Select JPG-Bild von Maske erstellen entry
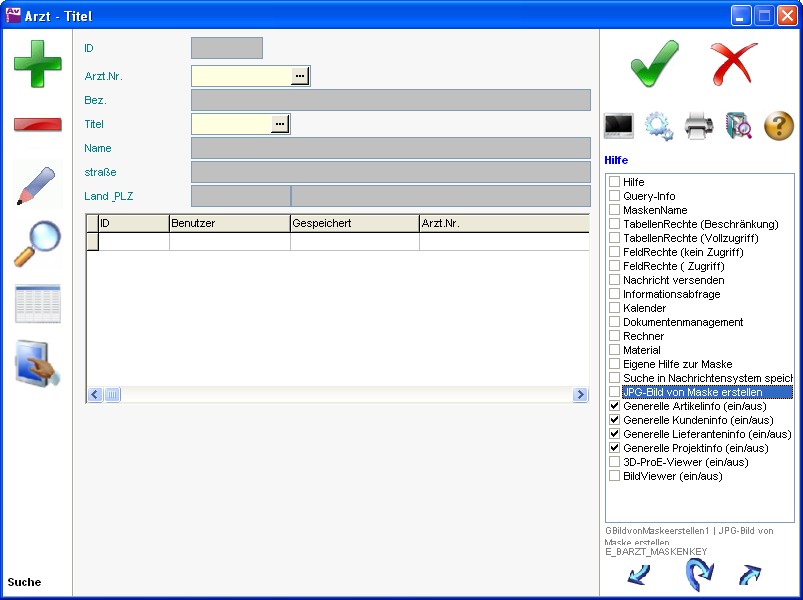The image size is (803, 600). tap(692, 392)
